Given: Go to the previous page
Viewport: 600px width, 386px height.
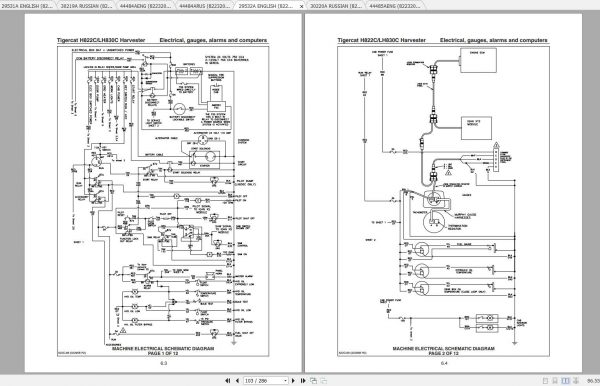Looking at the screenshot, I should click(237, 381).
